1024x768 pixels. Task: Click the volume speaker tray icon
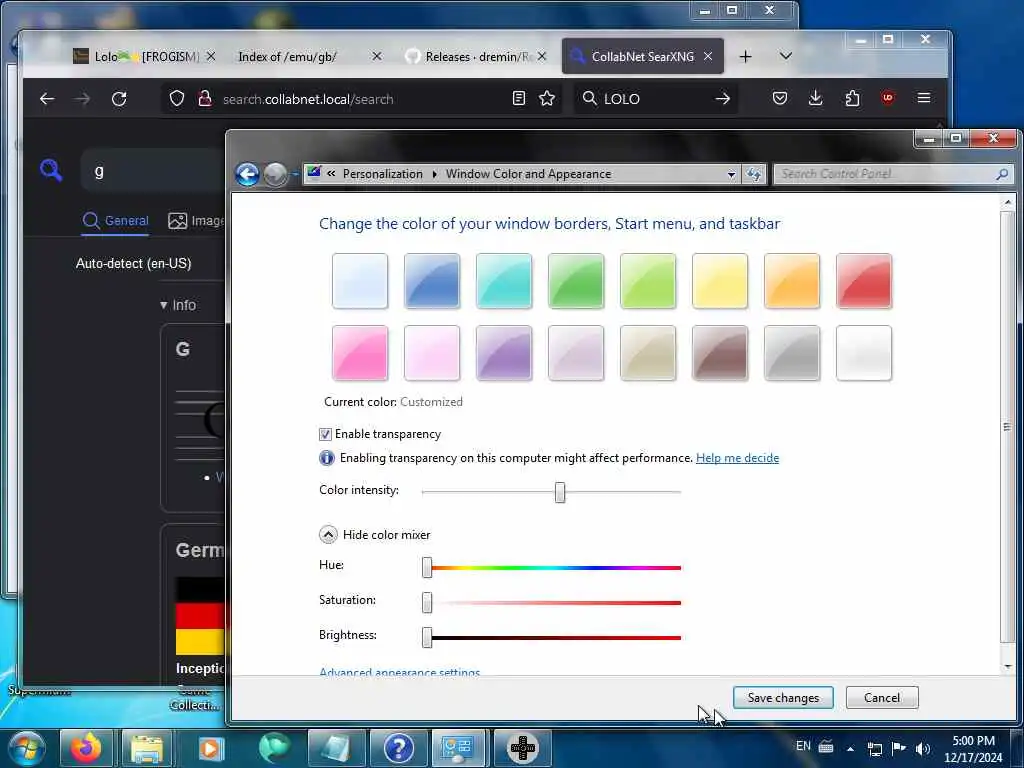pyautogui.click(x=922, y=749)
